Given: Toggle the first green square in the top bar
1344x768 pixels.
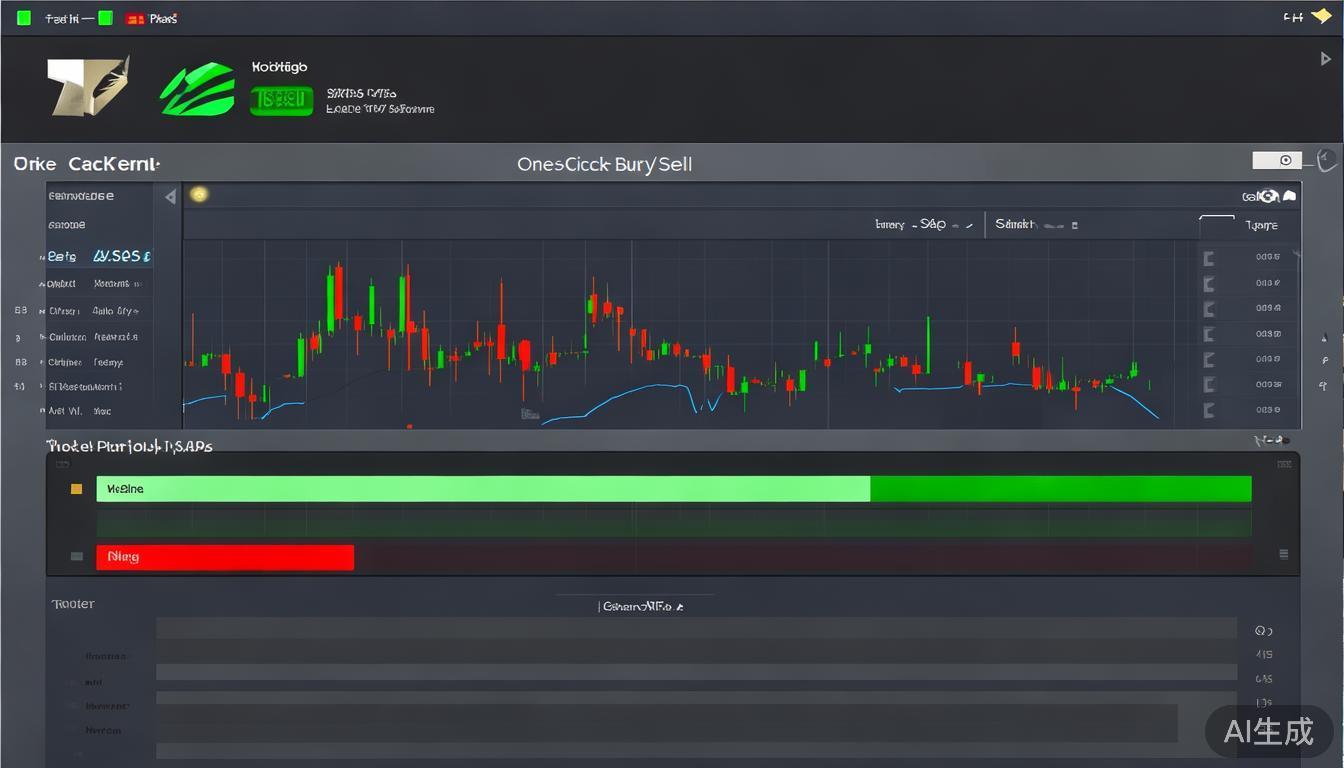Looking at the screenshot, I should pyautogui.click(x=24, y=18).
